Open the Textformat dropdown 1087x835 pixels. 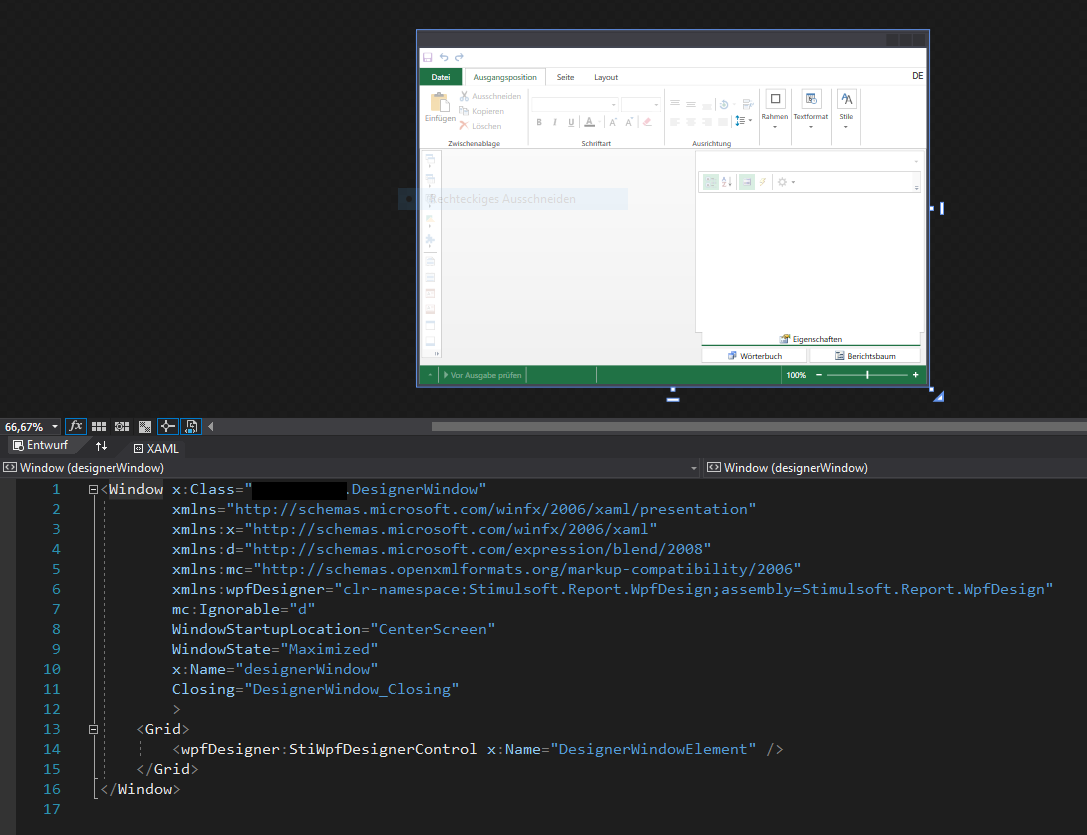click(x=811, y=110)
